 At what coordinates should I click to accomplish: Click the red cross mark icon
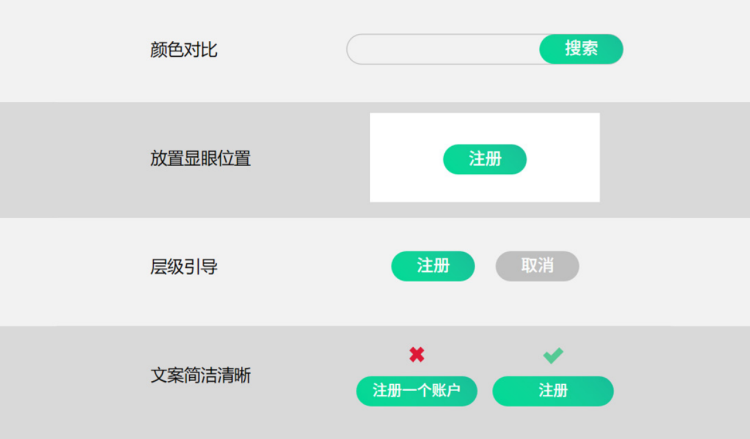click(x=417, y=354)
